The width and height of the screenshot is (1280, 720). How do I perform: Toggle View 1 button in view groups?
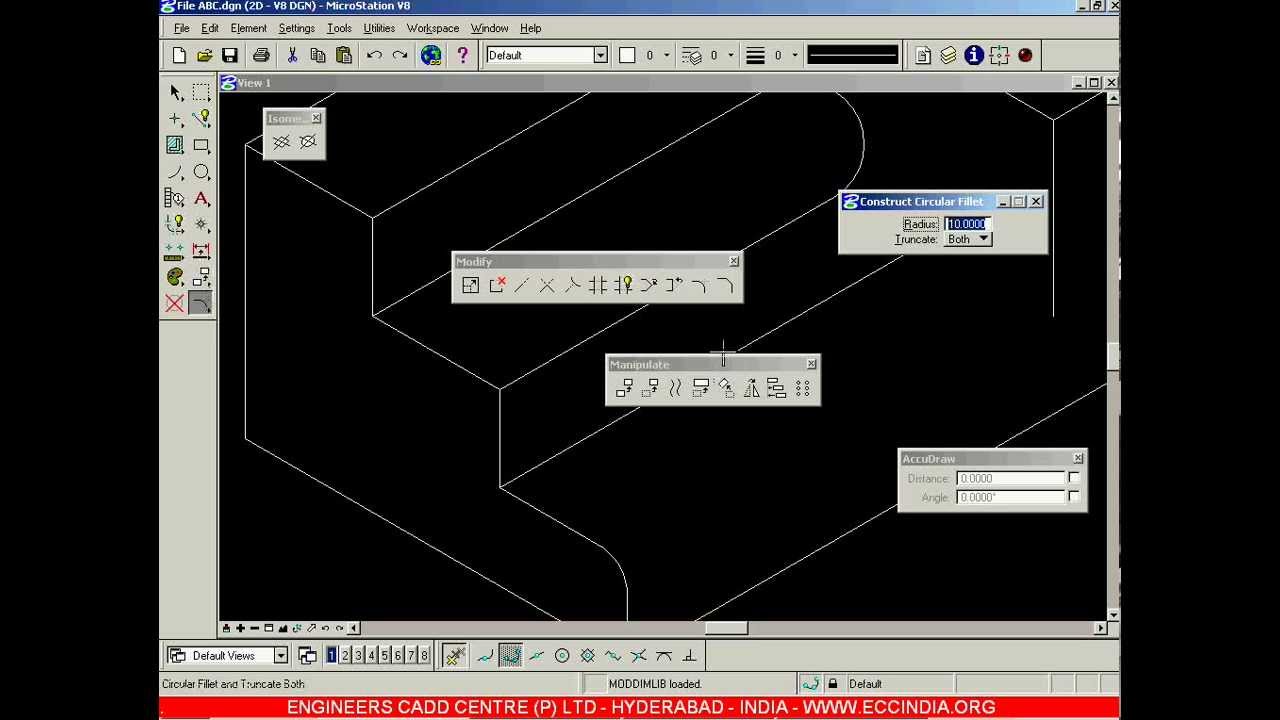(331, 655)
